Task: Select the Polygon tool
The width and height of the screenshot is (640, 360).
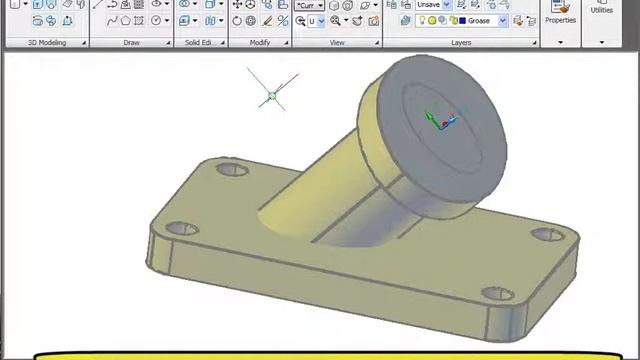Action: (125, 21)
